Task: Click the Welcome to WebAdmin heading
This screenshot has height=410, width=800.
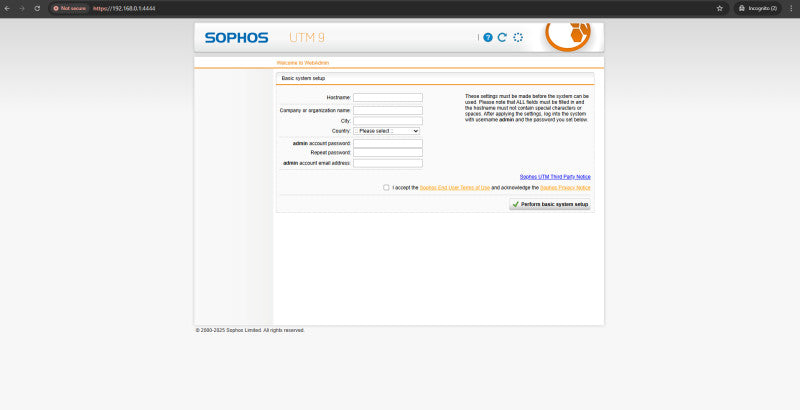Action: point(303,63)
